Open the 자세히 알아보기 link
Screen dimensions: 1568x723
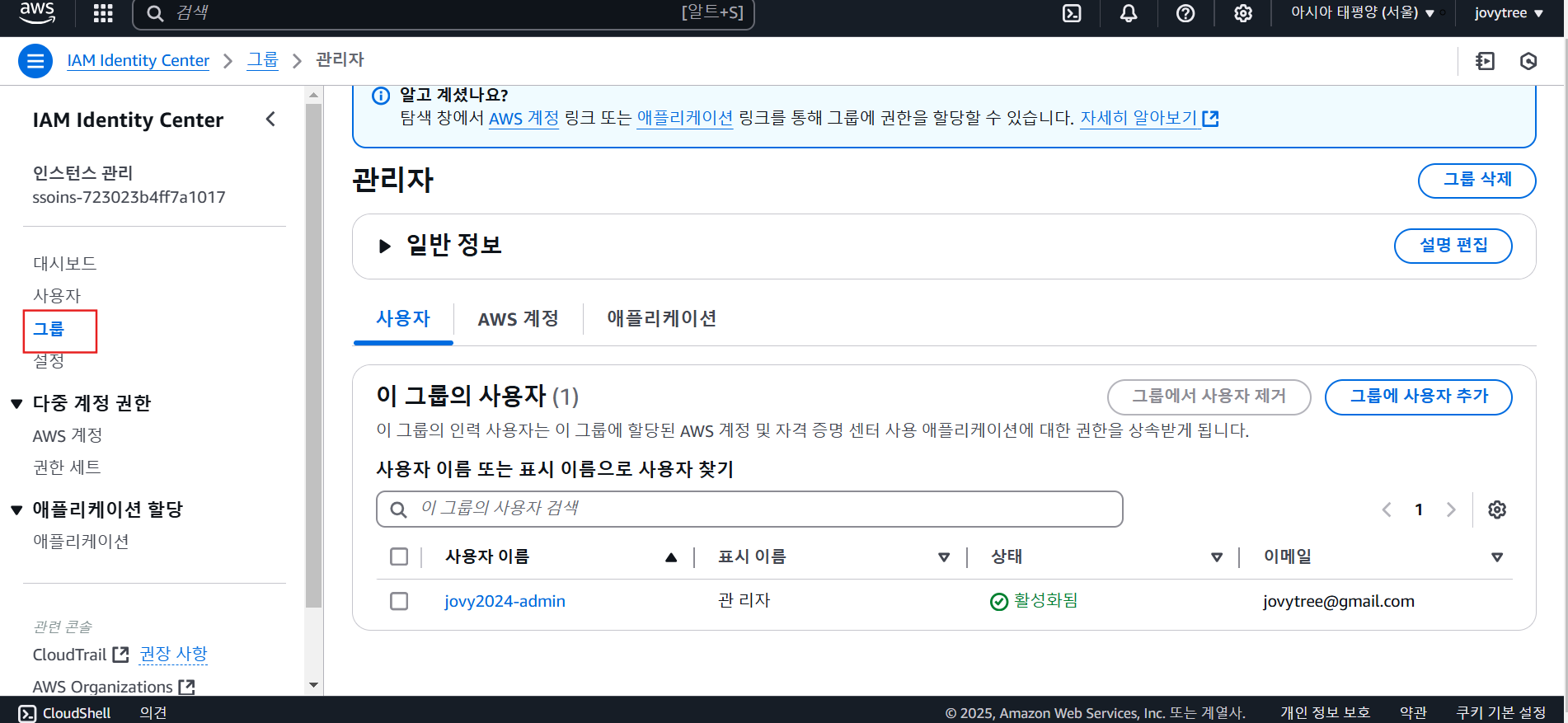click(1138, 118)
